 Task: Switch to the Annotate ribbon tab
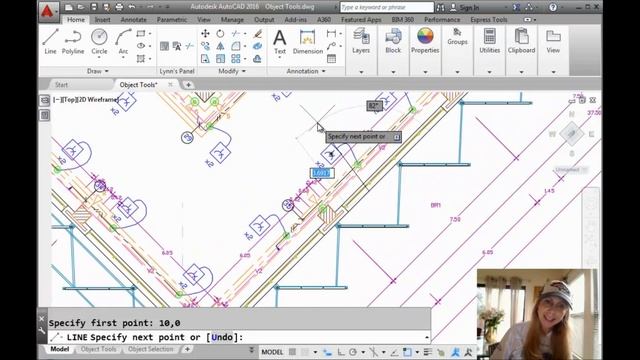pos(133,20)
